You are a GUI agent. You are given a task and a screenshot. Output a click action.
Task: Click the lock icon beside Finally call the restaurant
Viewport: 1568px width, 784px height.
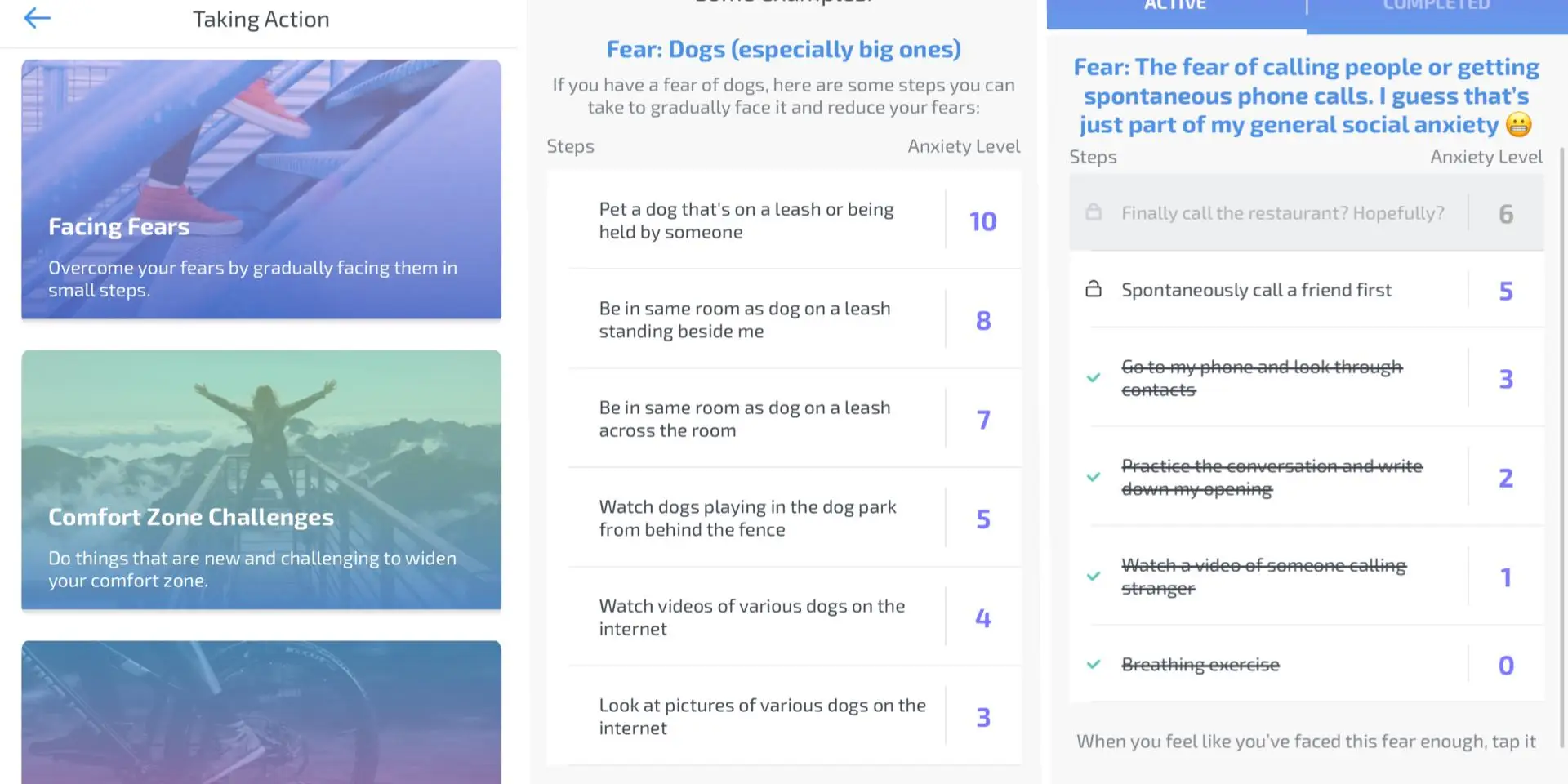(x=1094, y=212)
